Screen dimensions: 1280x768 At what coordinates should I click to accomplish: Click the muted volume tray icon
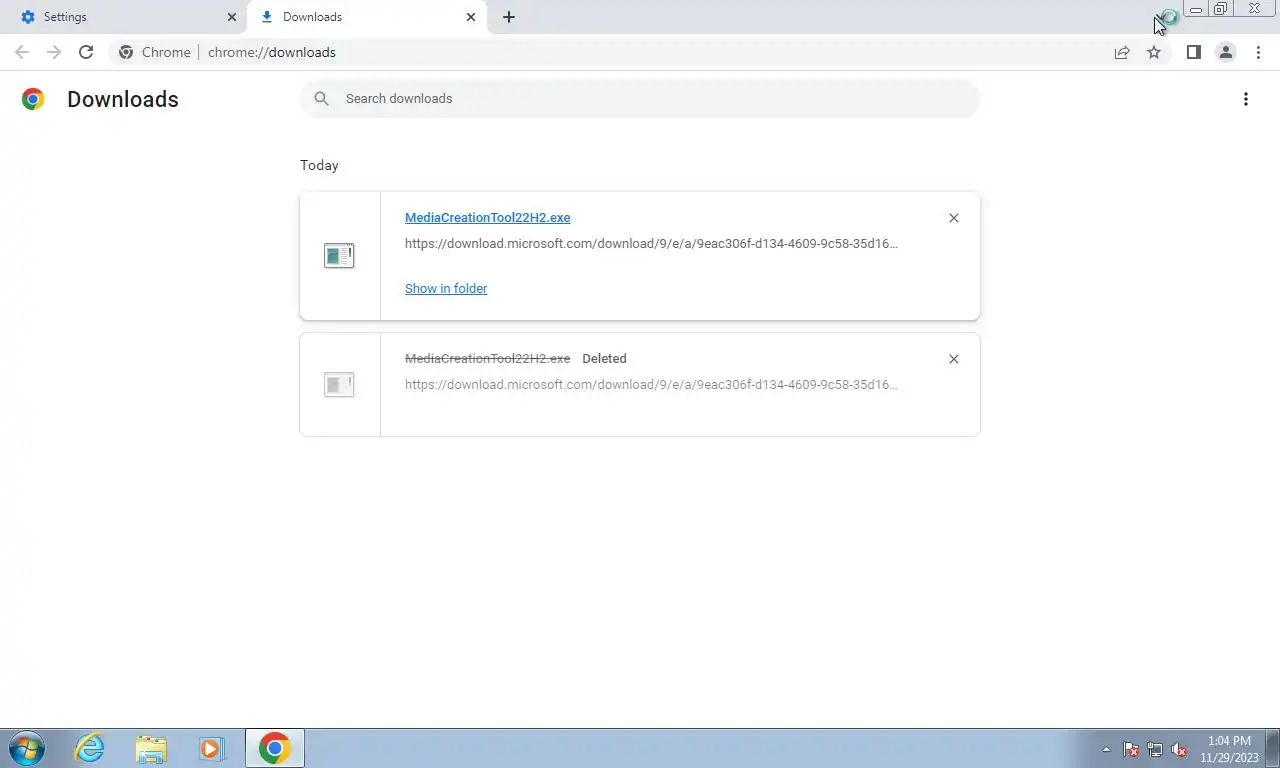(1179, 749)
